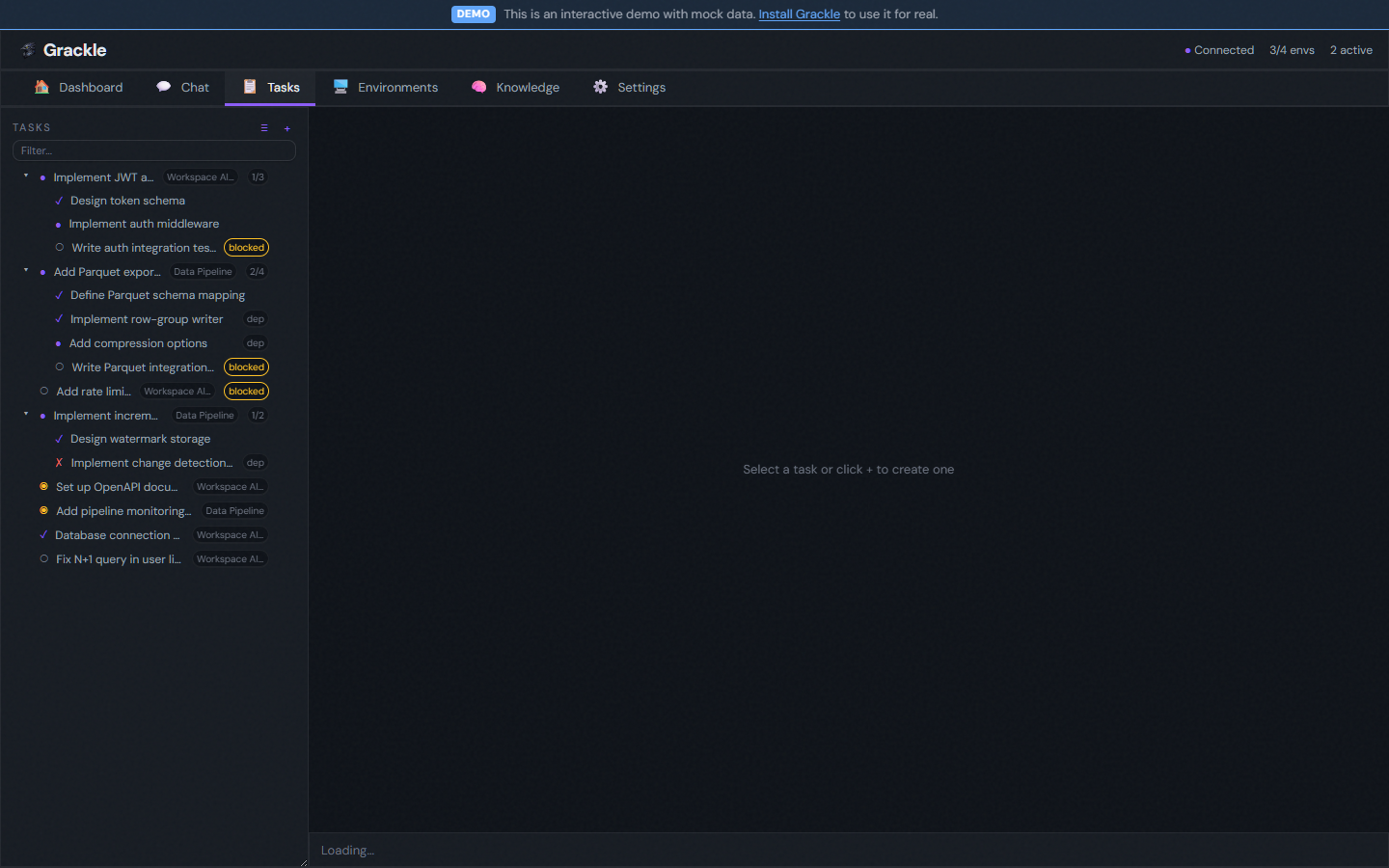Open the Environments tab
Screen dimensions: 1389x868
coord(396,87)
